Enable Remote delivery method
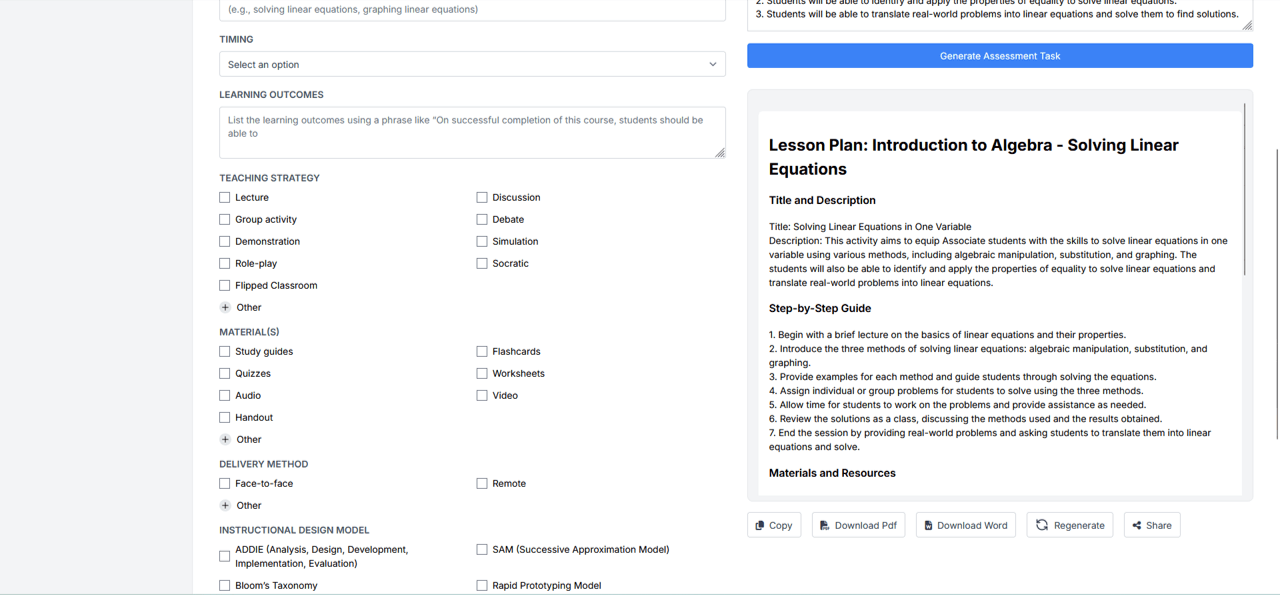The image size is (1280, 595). coord(481,483)
